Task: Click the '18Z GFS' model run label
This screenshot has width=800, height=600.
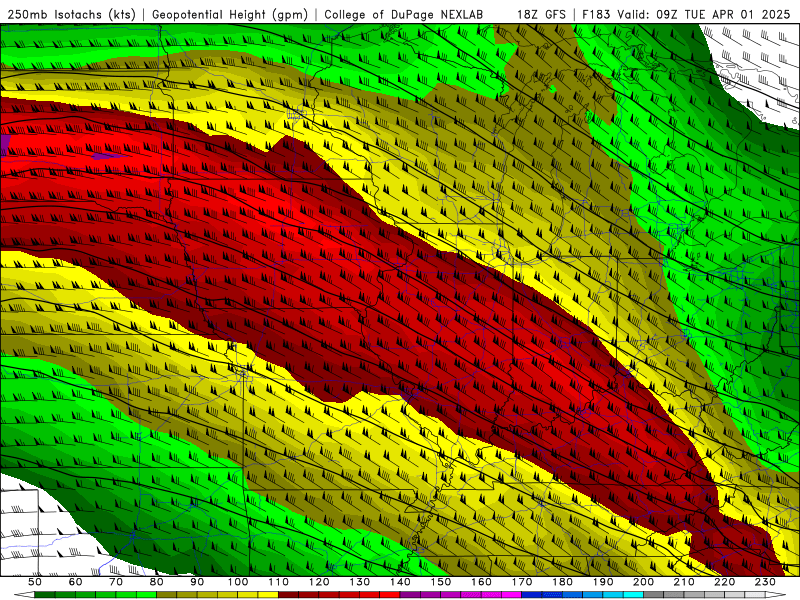Action: click(x=541, y=14)
